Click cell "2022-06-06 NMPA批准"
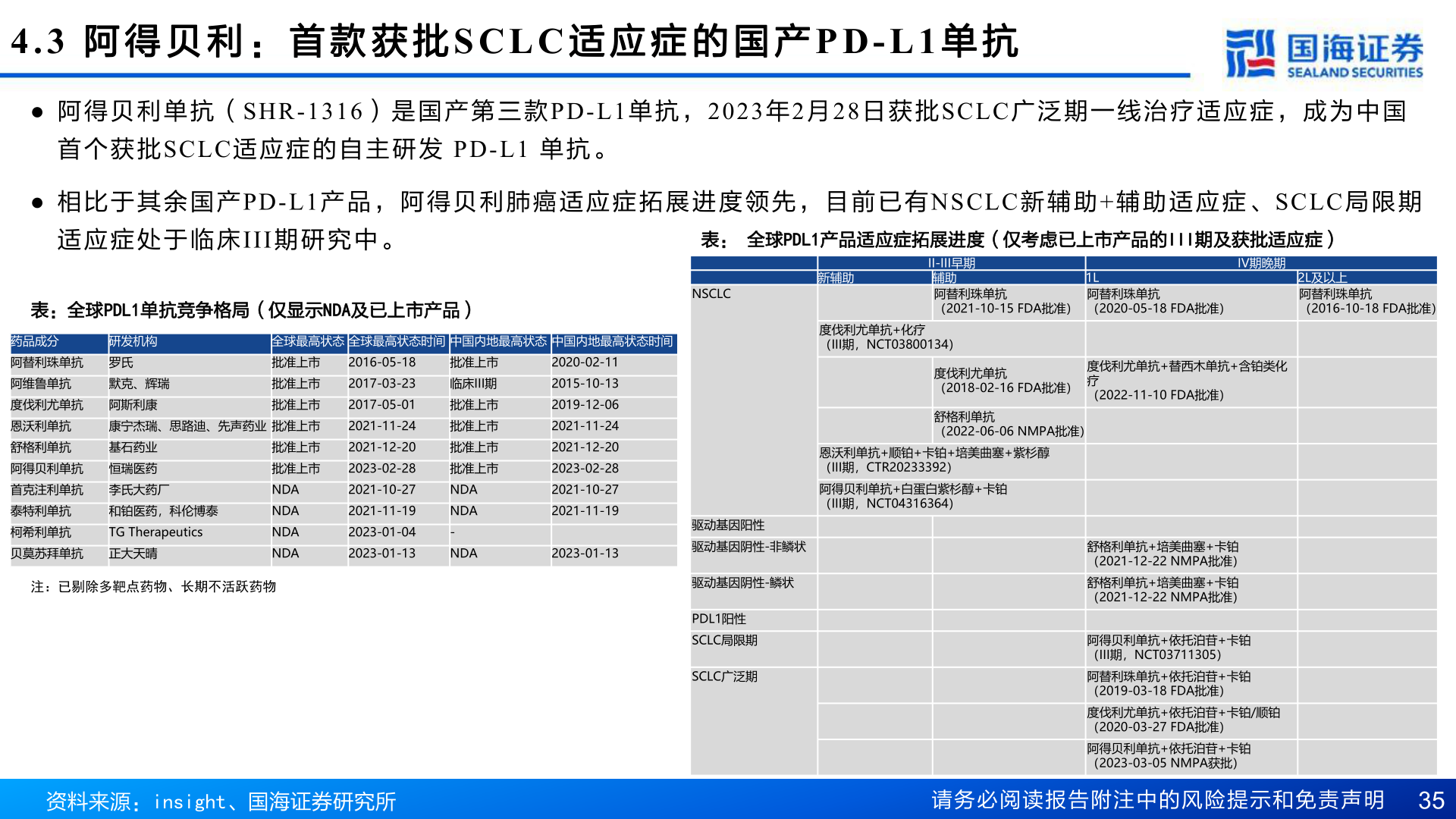 click(1009, 424)
